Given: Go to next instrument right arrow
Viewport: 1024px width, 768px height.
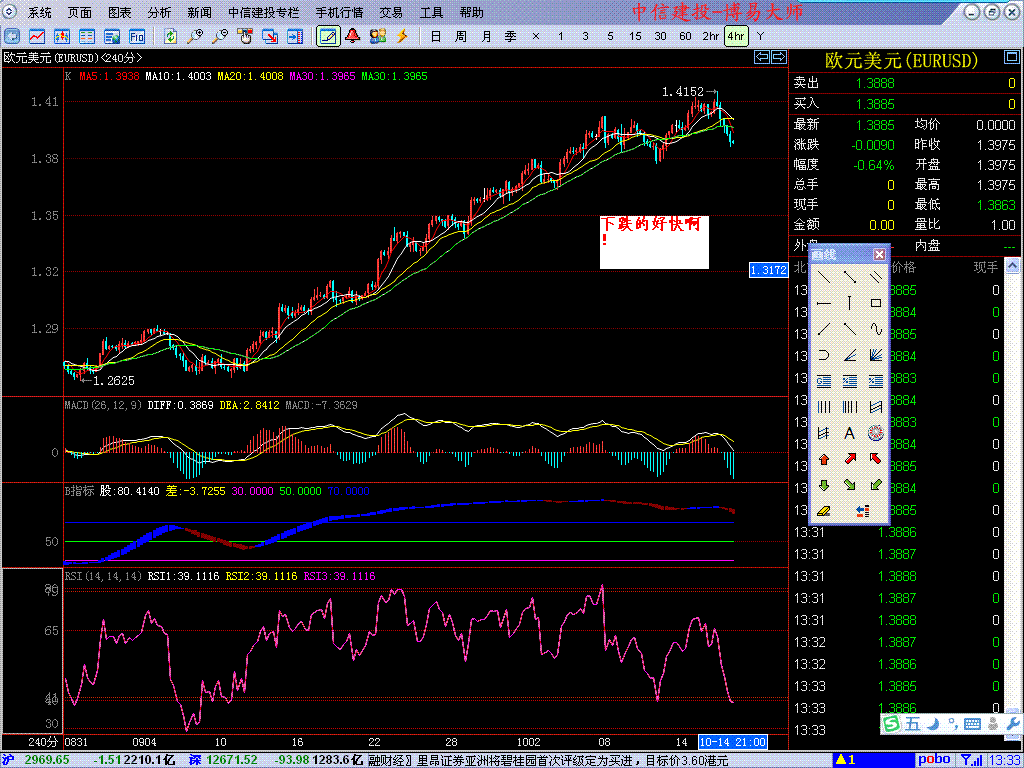Looking at the screenshot, I should pyautogui.click(x=778, y=57).
